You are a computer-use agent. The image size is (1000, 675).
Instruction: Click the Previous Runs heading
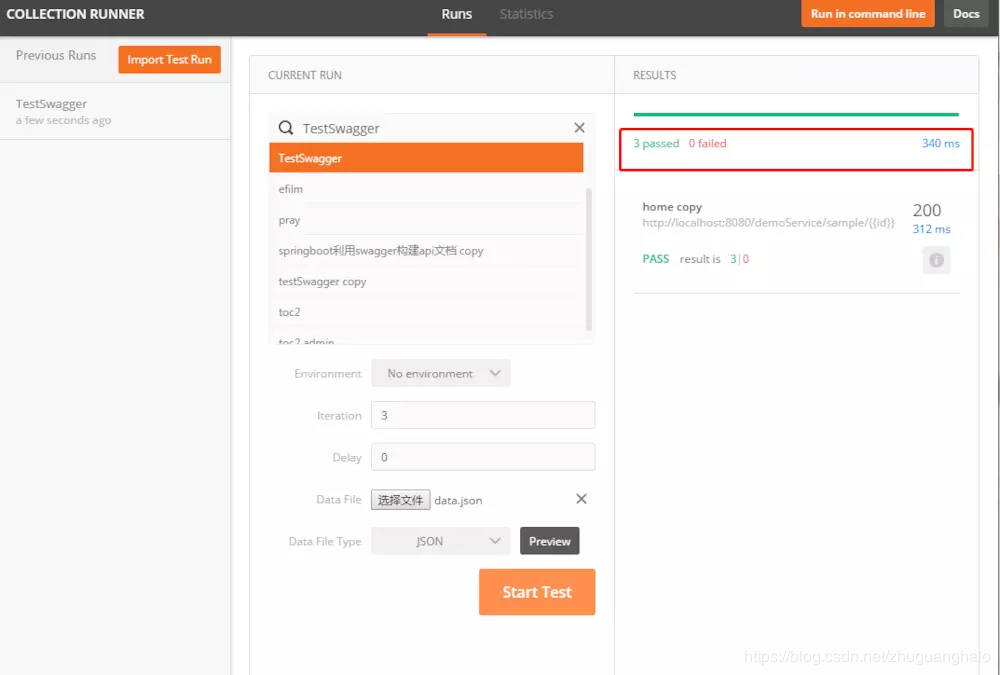tap(56, 56)
